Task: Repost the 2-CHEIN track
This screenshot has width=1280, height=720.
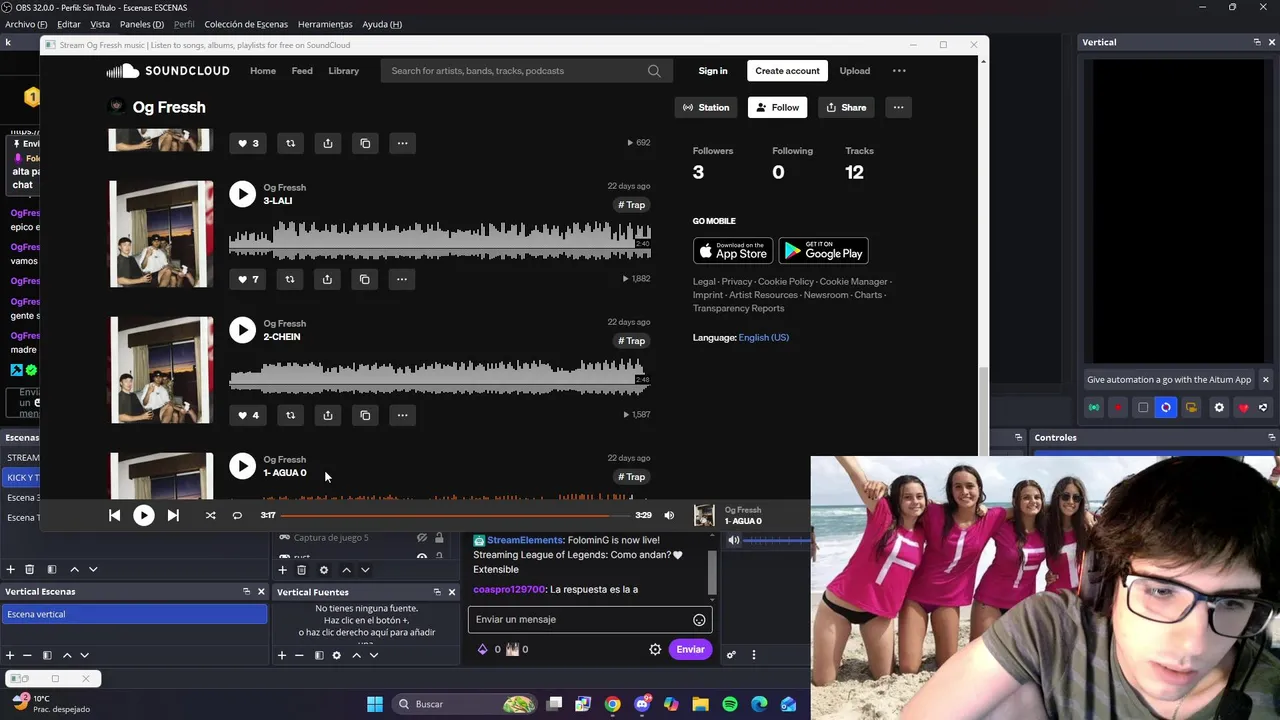Action: coord(290,415)
